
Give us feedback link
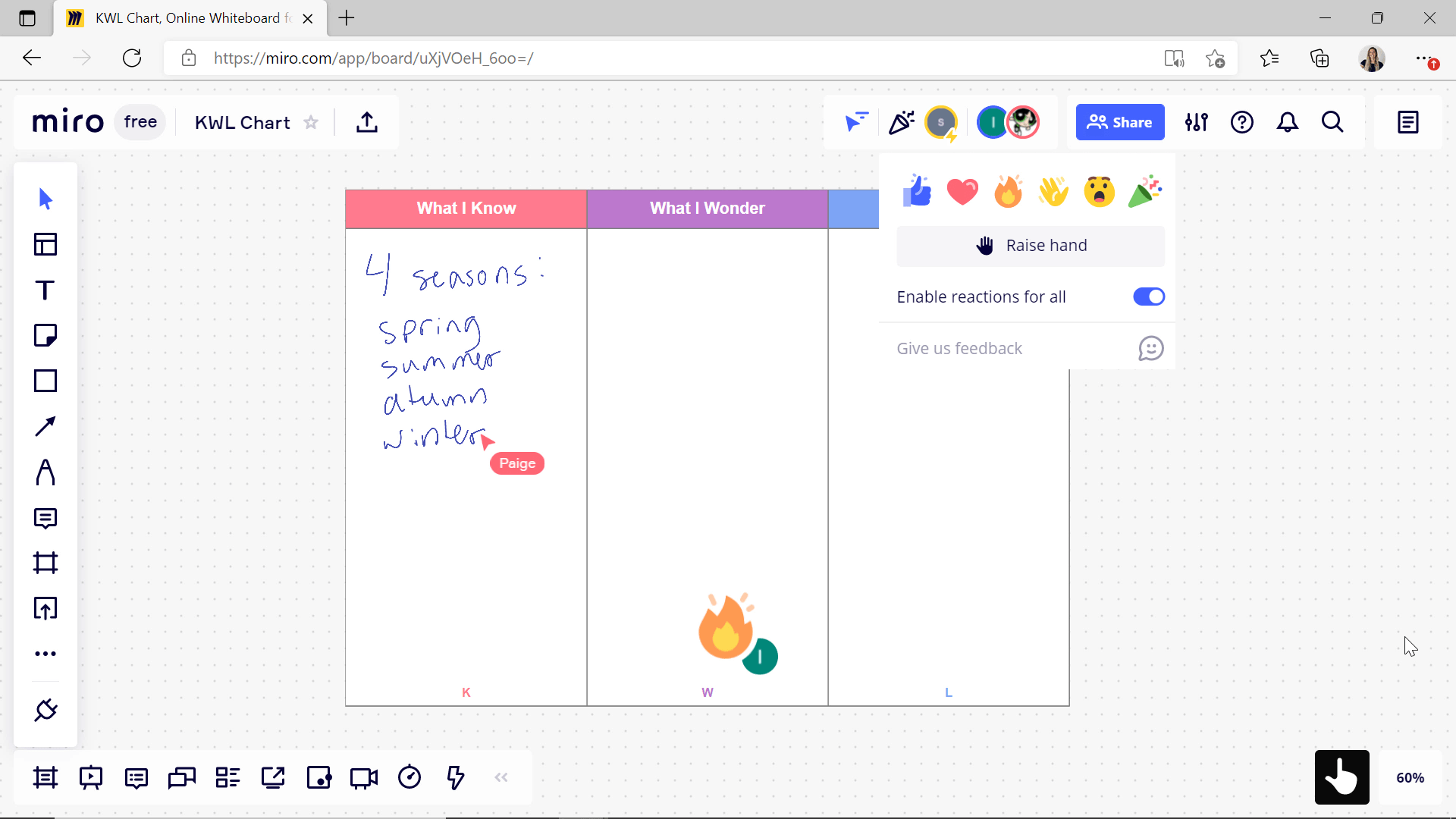960,348
